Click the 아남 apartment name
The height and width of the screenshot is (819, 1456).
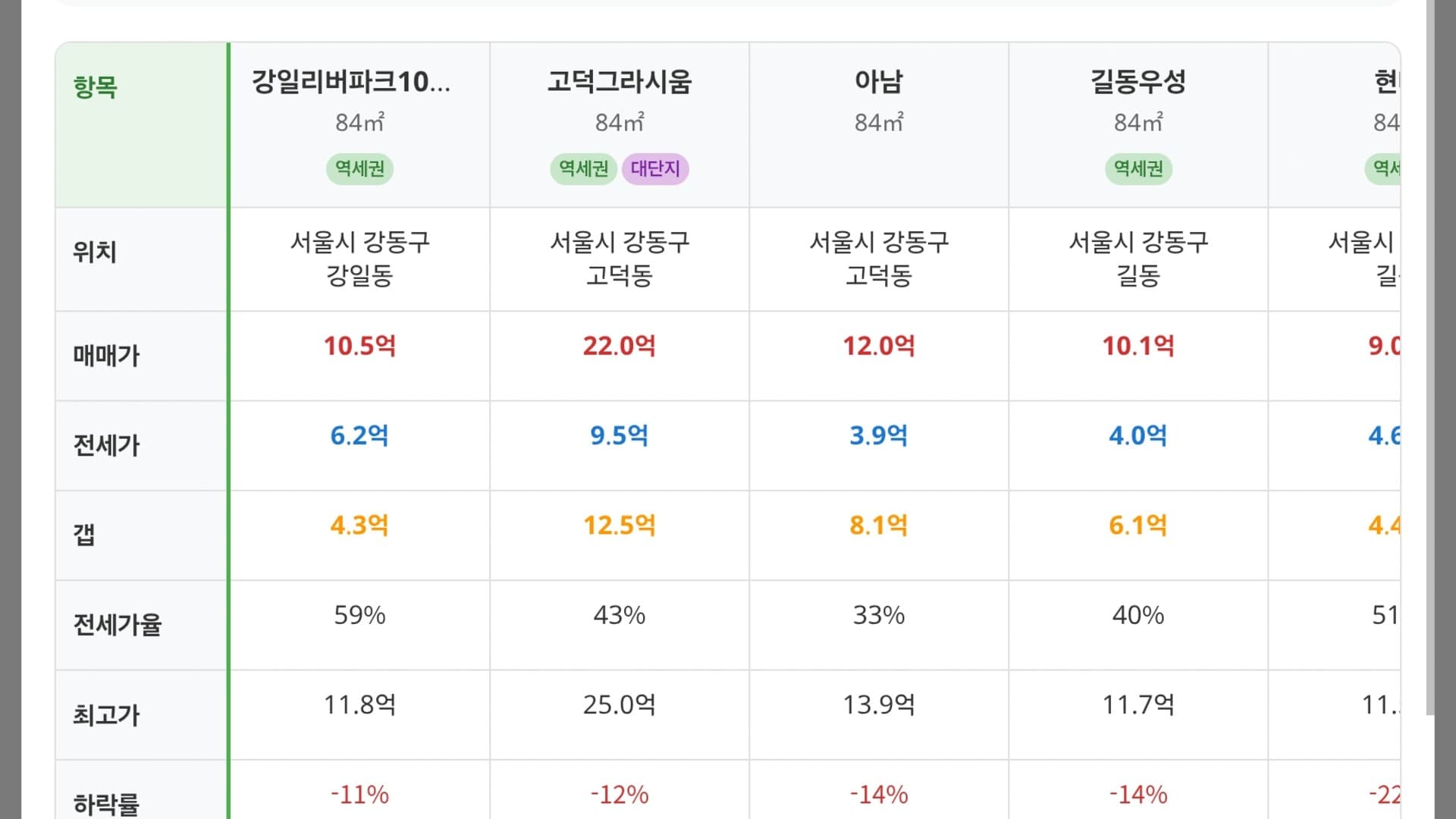(x=877, y=83)
